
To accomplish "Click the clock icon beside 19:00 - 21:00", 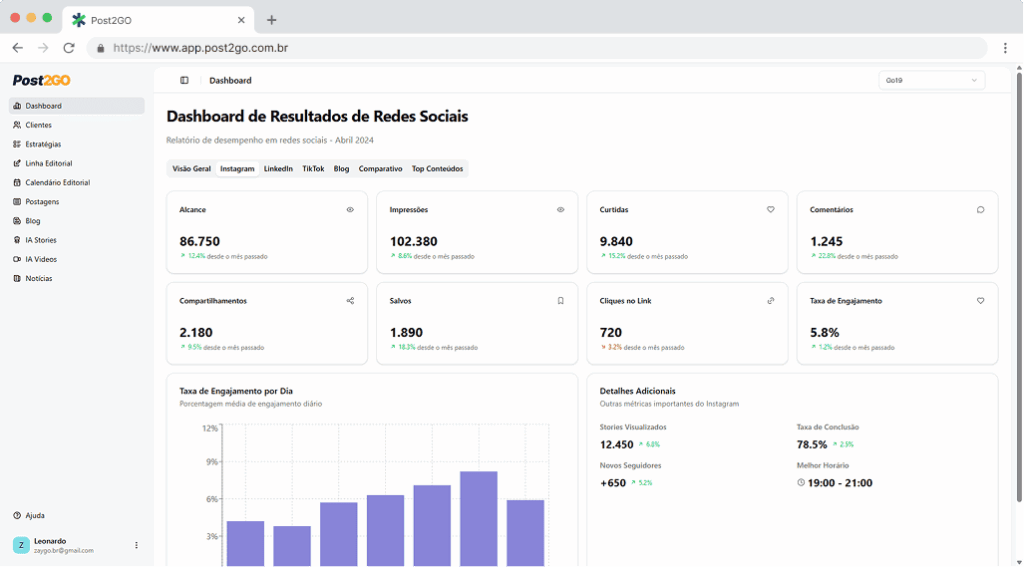I will [x=801, y=483].
